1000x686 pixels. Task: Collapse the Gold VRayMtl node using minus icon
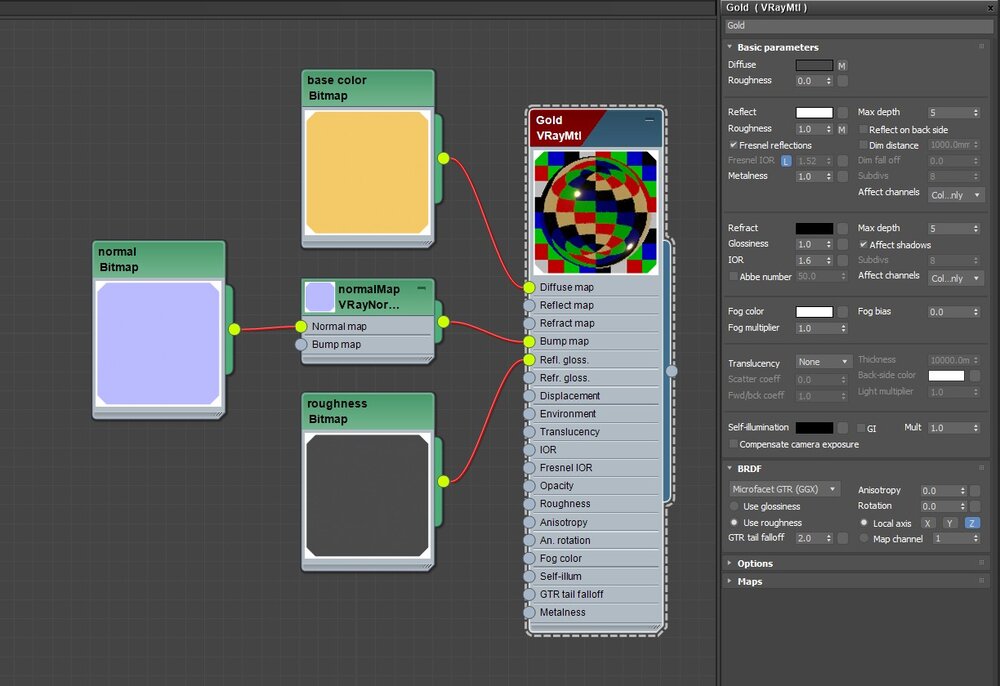tap(649, 119)
